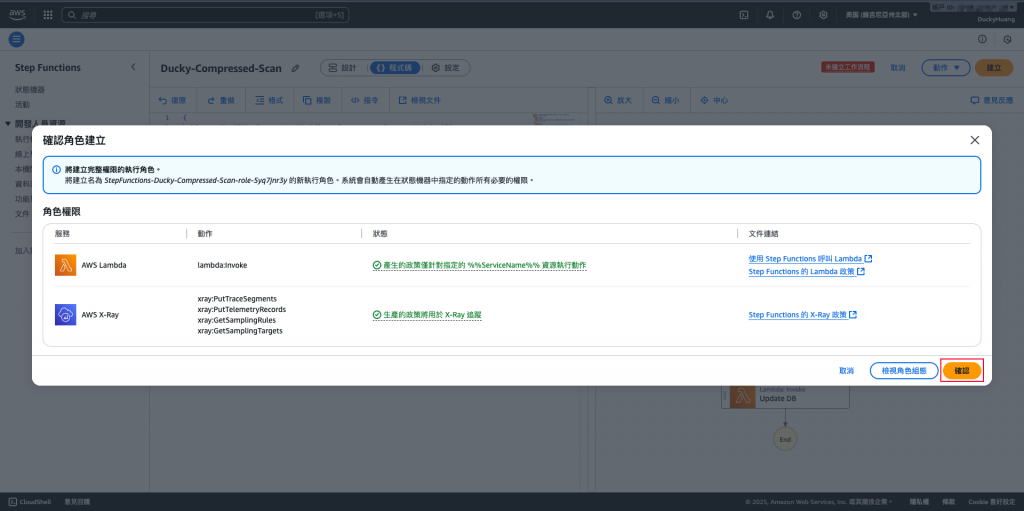Click the 檢視角色組態 button

pos(904,371)
